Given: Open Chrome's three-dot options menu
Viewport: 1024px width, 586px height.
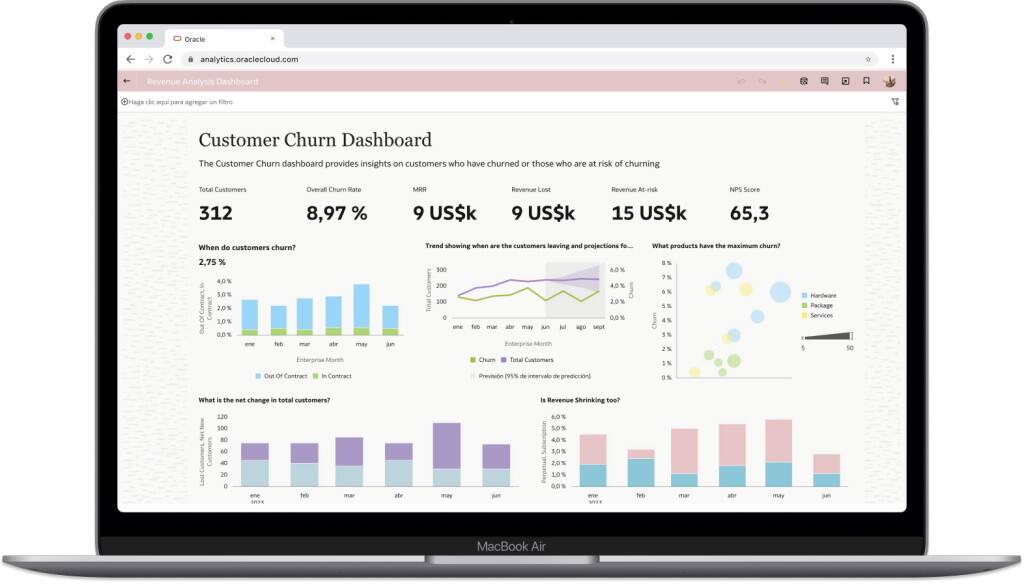Looking at the screenshot, I should point(893,59).
